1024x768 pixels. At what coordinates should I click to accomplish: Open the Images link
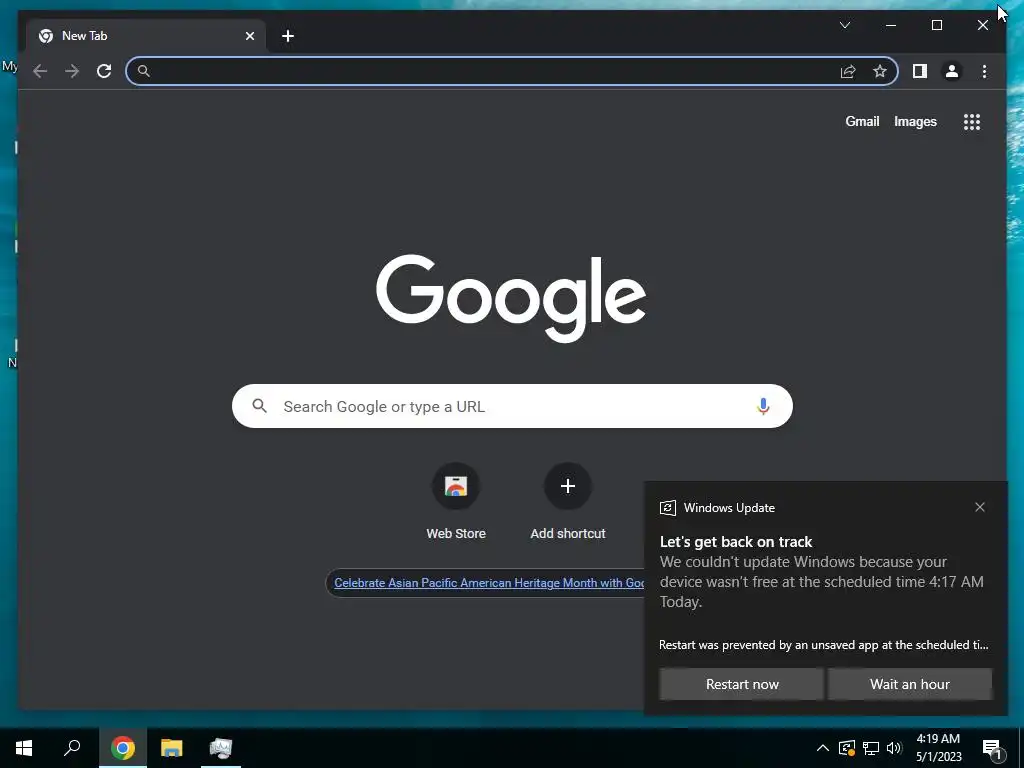pyautogui.click(x=915, y=121)
